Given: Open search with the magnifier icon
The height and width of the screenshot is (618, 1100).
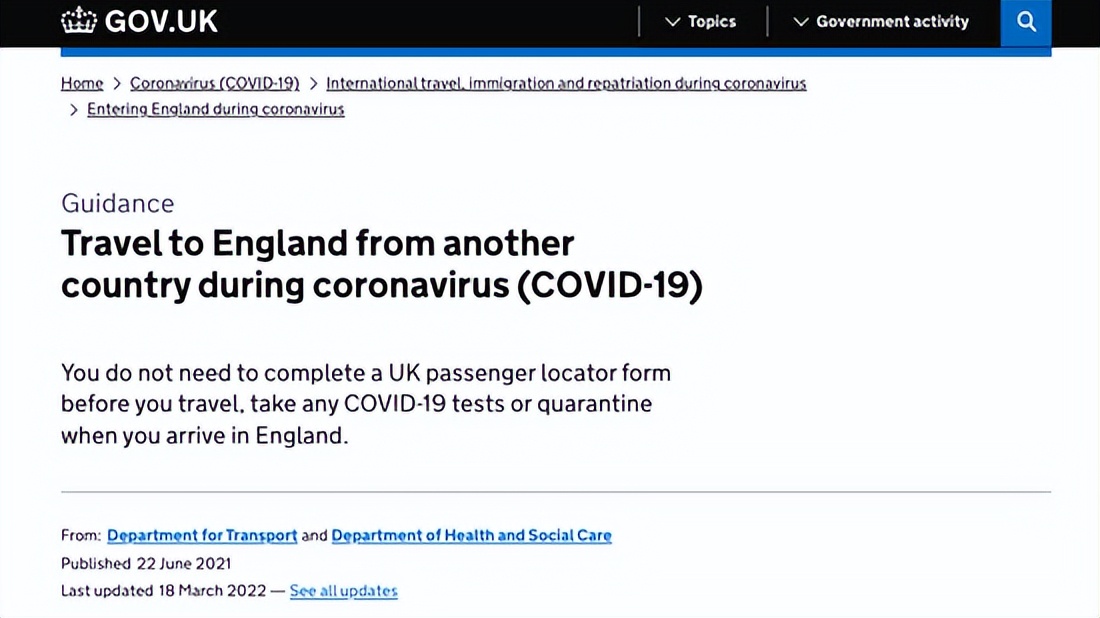Looking at the screenshot, I should click(1026, 21).
